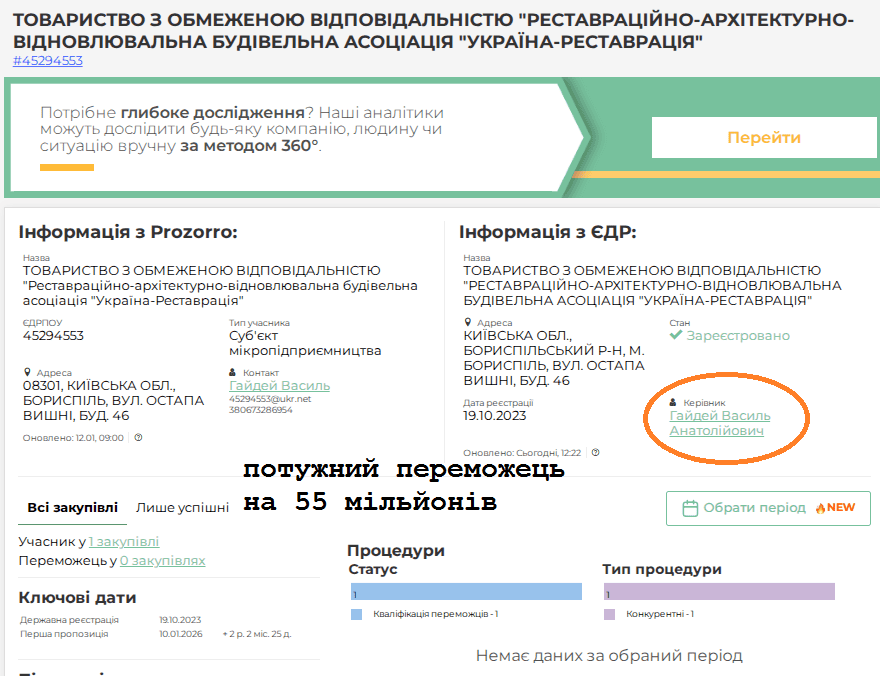The width and height of the screenshot is (880, 687).
Task: Open Гайдей Василь Анатолійович director link
Action: click(x=719, y=423)
